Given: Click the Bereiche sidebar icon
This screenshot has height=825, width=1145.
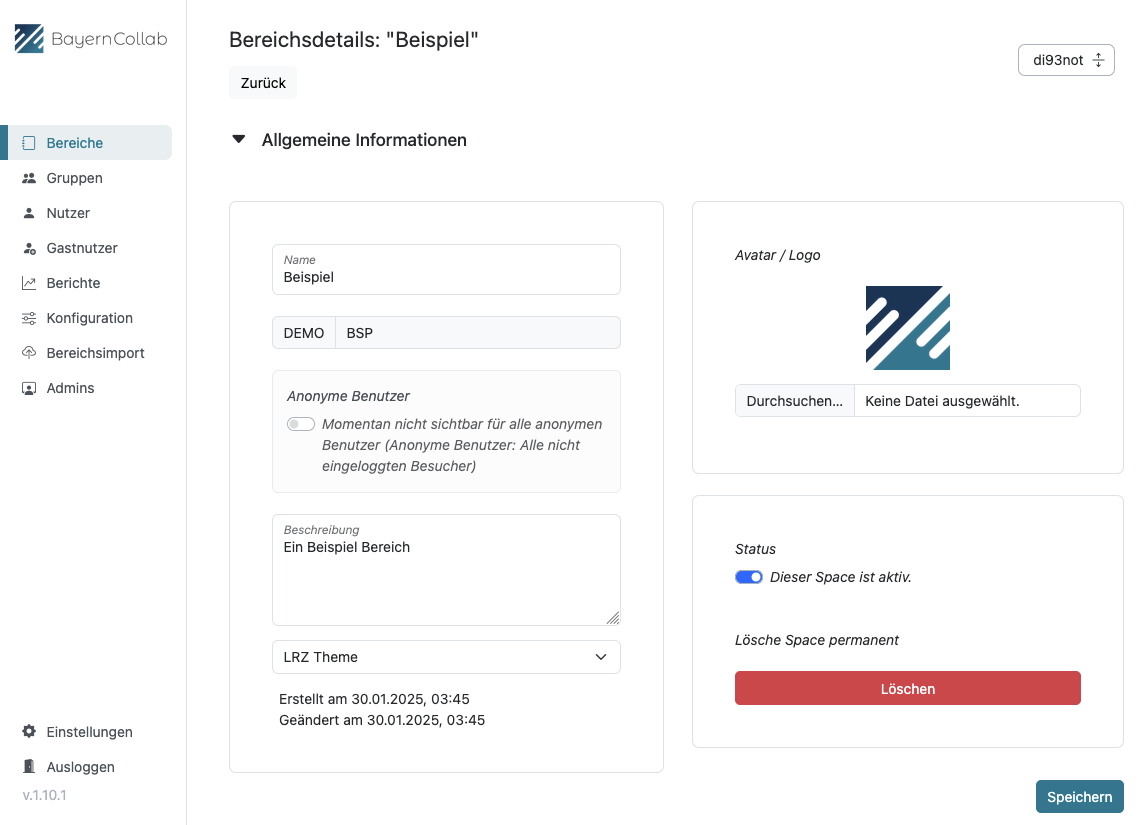Looking at the screenshot, I should (x=29, y=143).
